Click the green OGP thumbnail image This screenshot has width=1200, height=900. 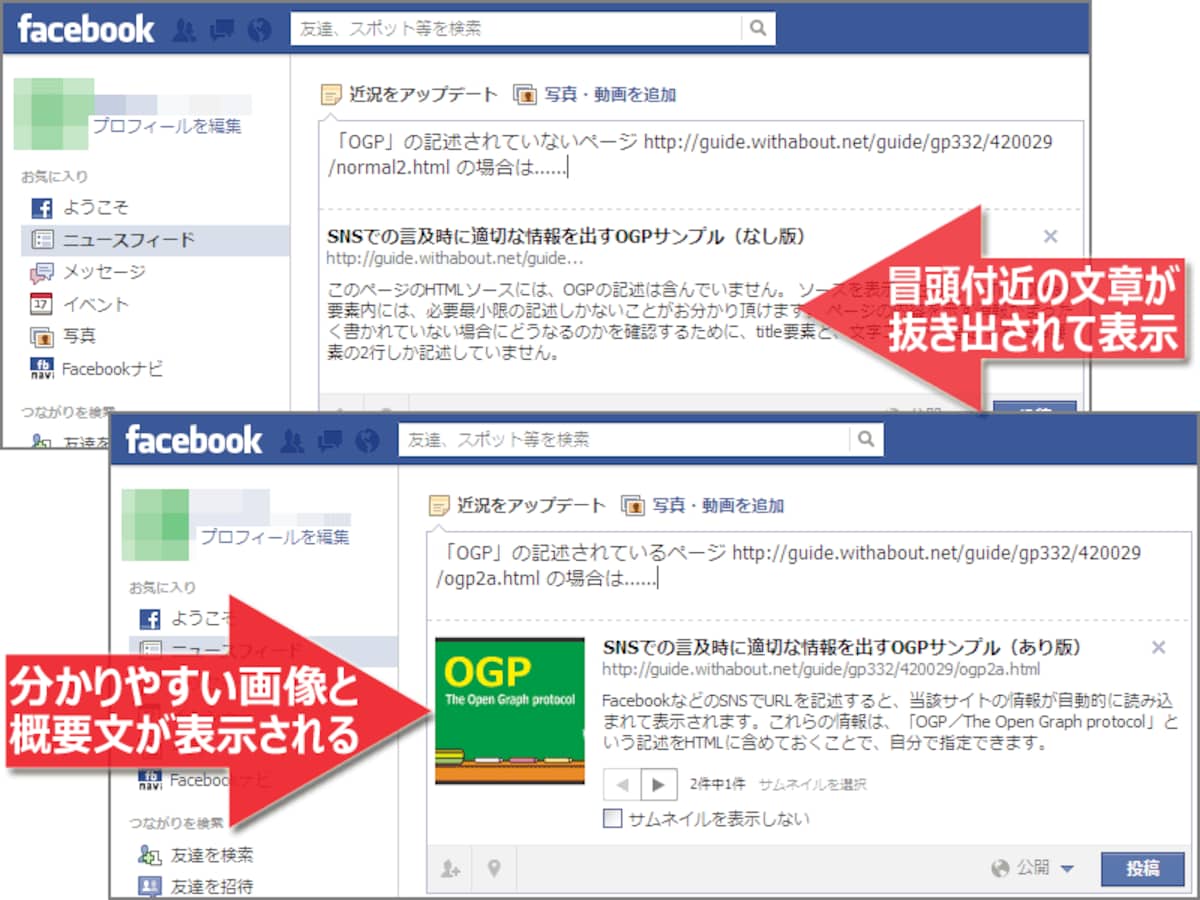click(x=510, y=711)
